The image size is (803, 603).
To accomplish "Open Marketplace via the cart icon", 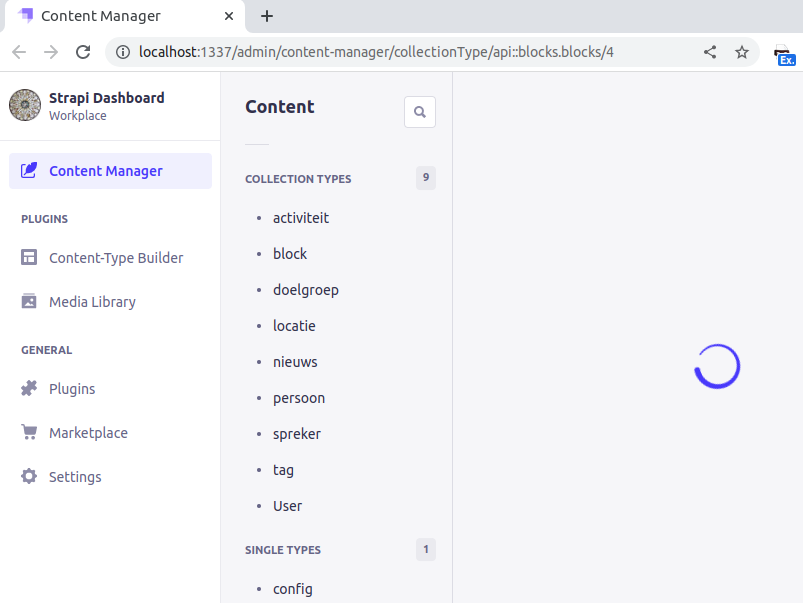I will [30, 432].
